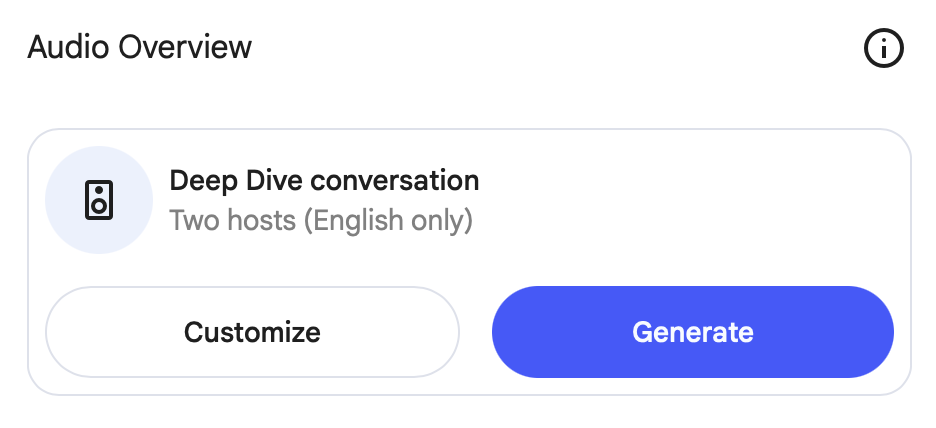Open the Customize options
This screenshot has width=936, height=428.
point(252,332)
